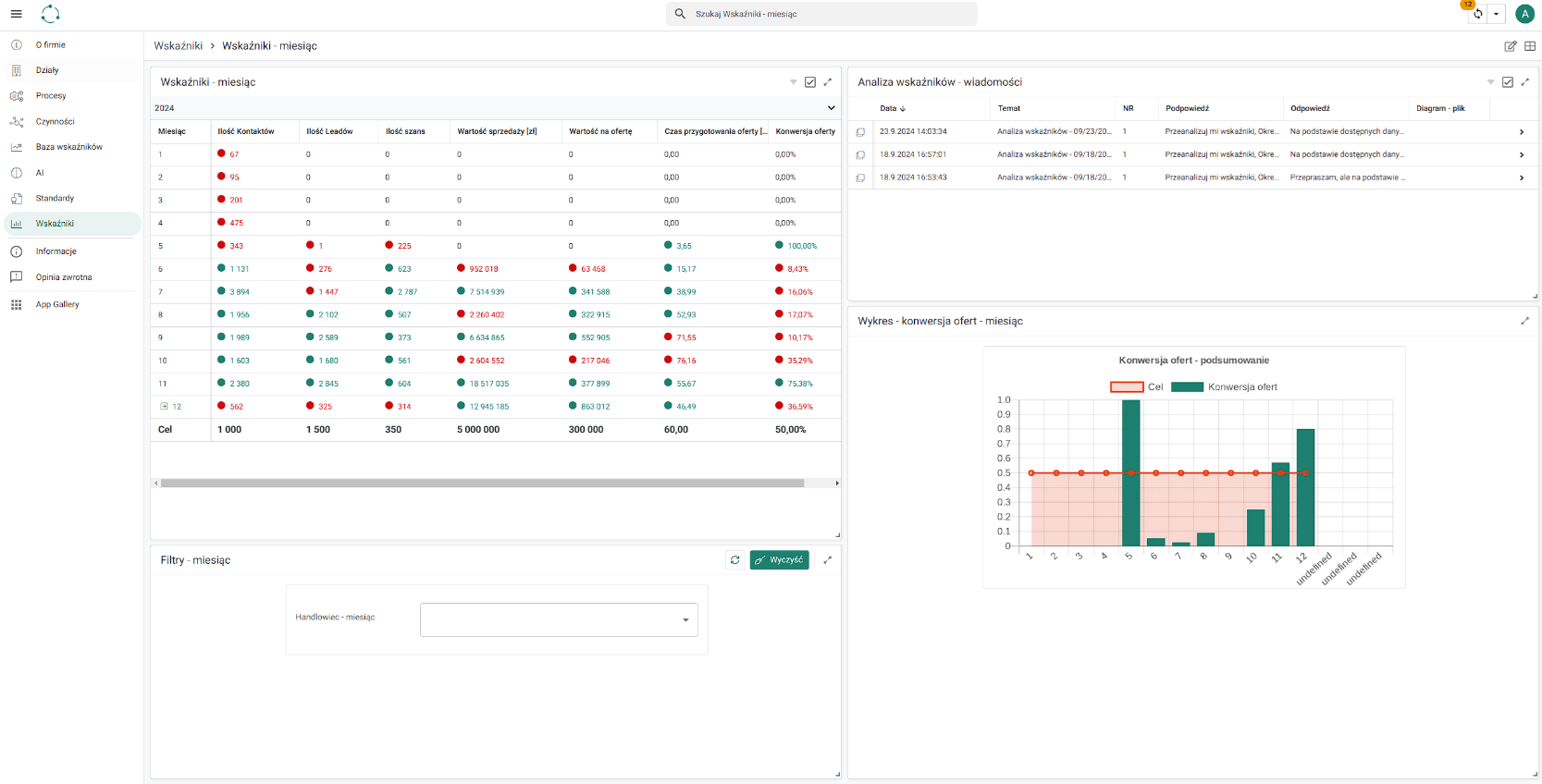Open Działy in sidebar
Image resolution: width=1542 pixels, height=784 pixels.
(72, 70)
